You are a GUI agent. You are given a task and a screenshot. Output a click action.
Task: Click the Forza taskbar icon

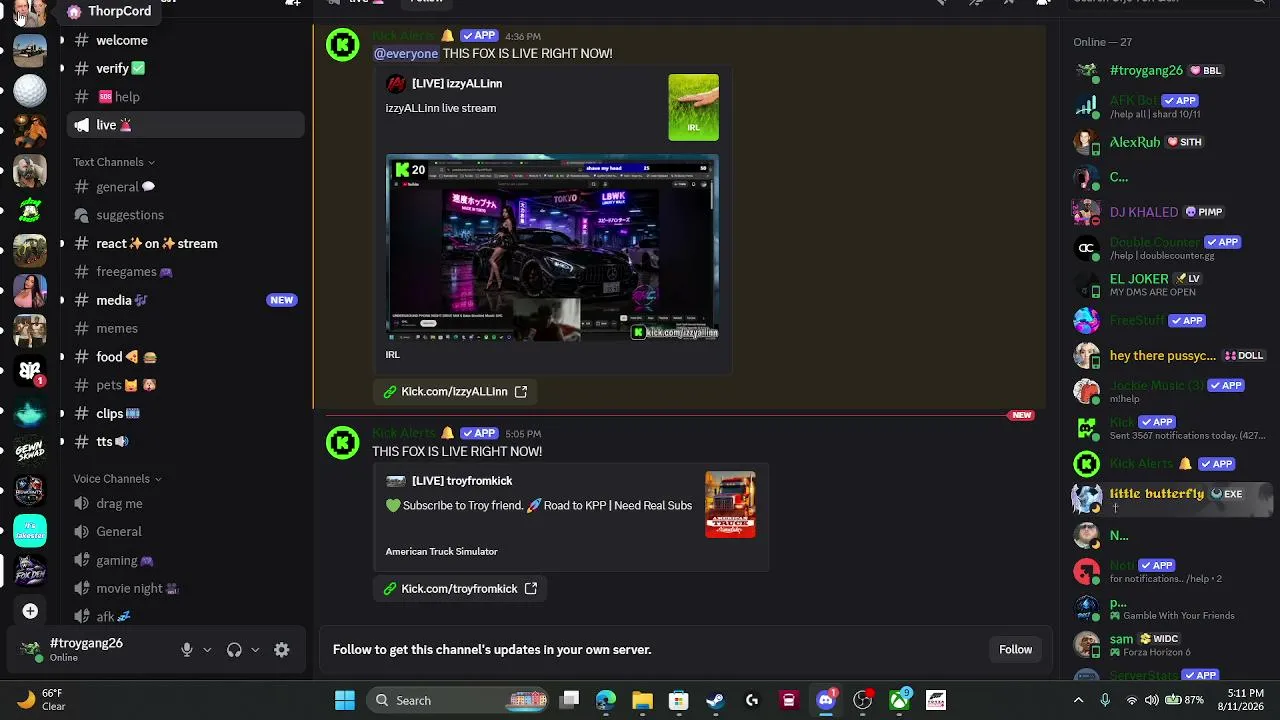[x=936, y=700]
